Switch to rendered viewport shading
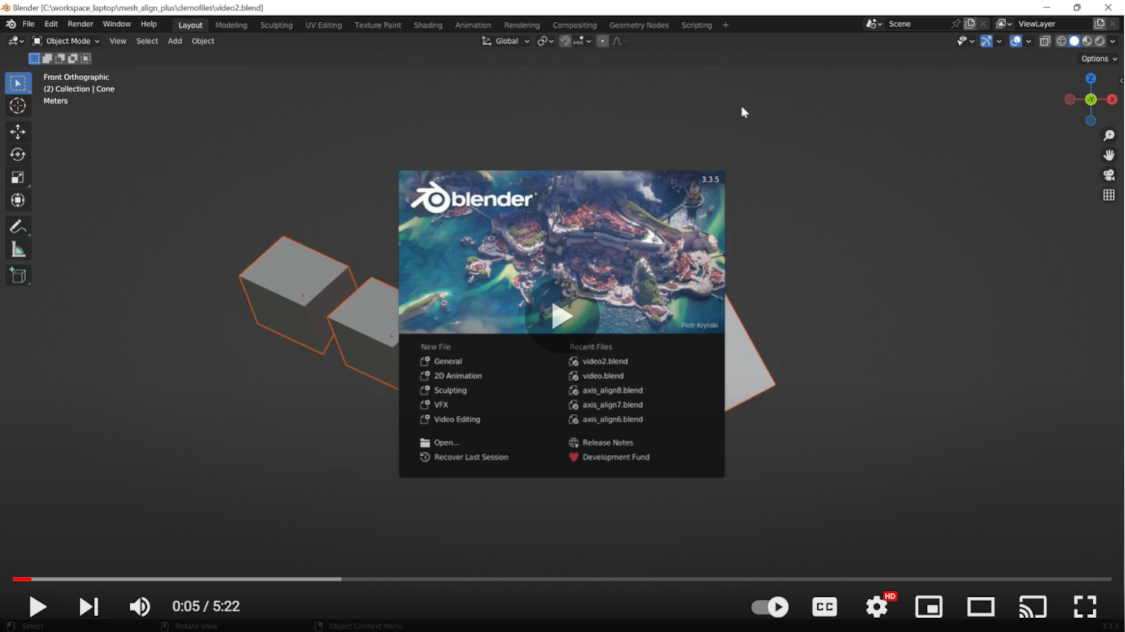The image size is (1125, 632). coord(1100,41)
